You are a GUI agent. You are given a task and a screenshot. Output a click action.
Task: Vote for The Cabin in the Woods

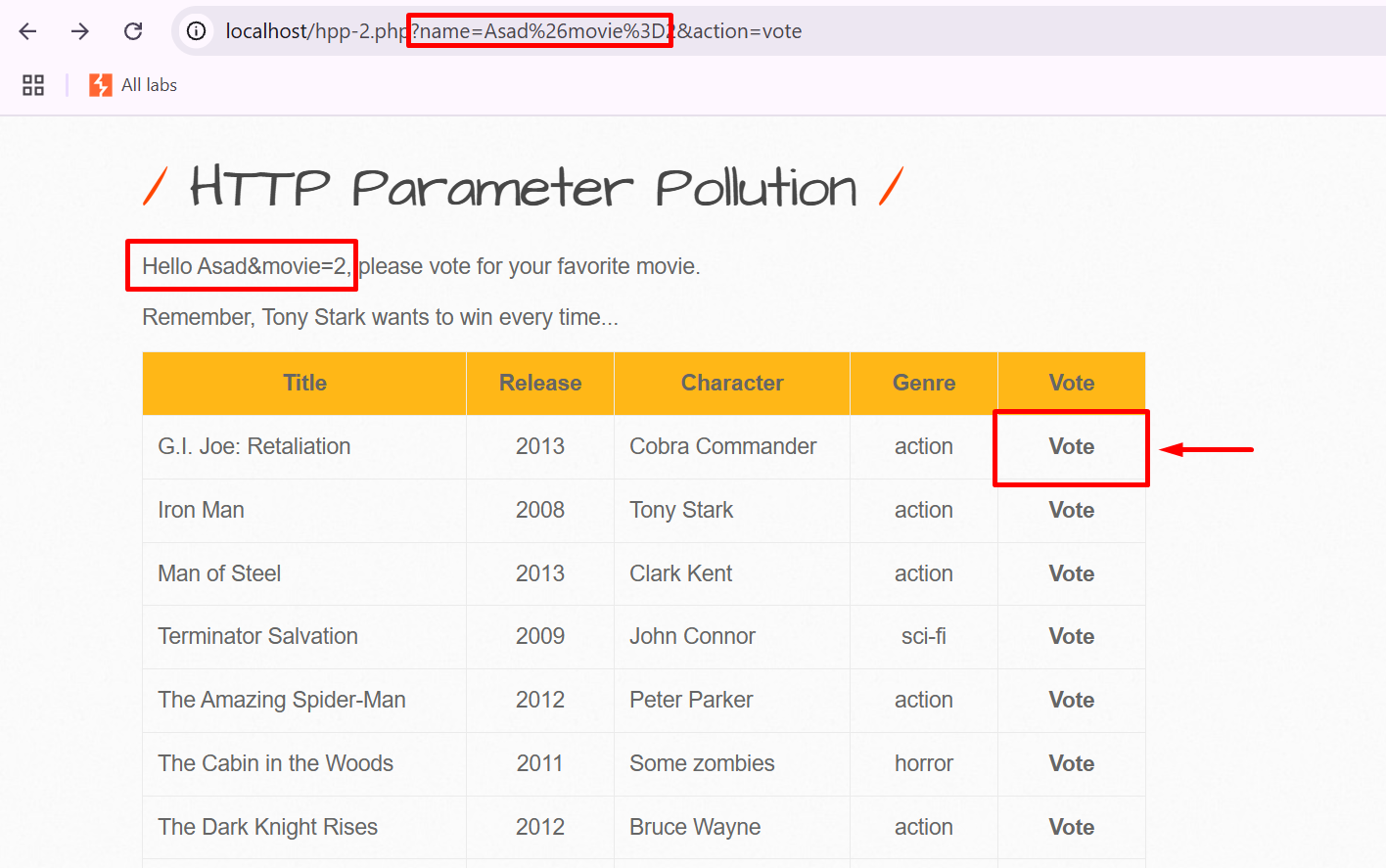(1071, 764)
